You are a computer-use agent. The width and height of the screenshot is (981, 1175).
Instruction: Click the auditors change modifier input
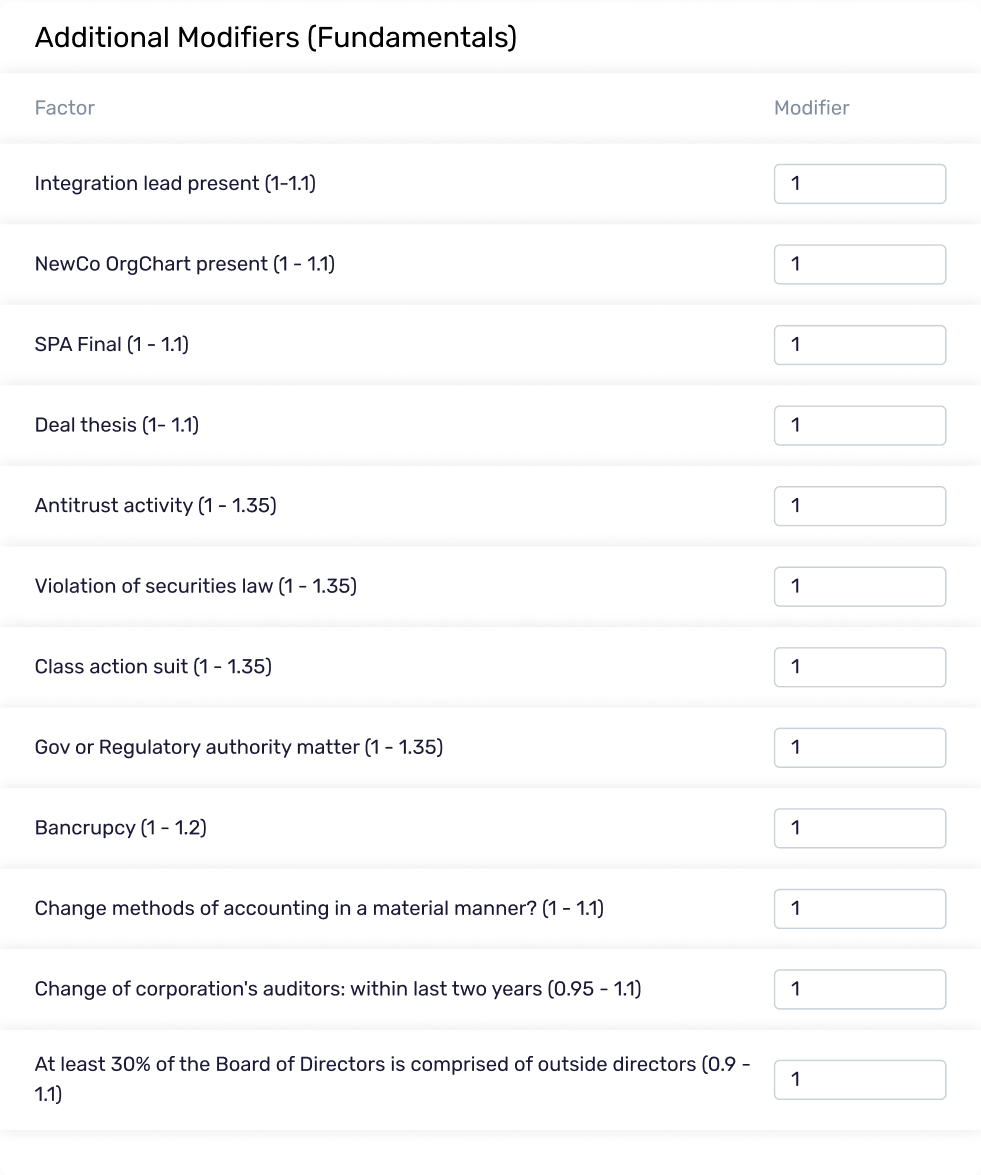(859, 989)
